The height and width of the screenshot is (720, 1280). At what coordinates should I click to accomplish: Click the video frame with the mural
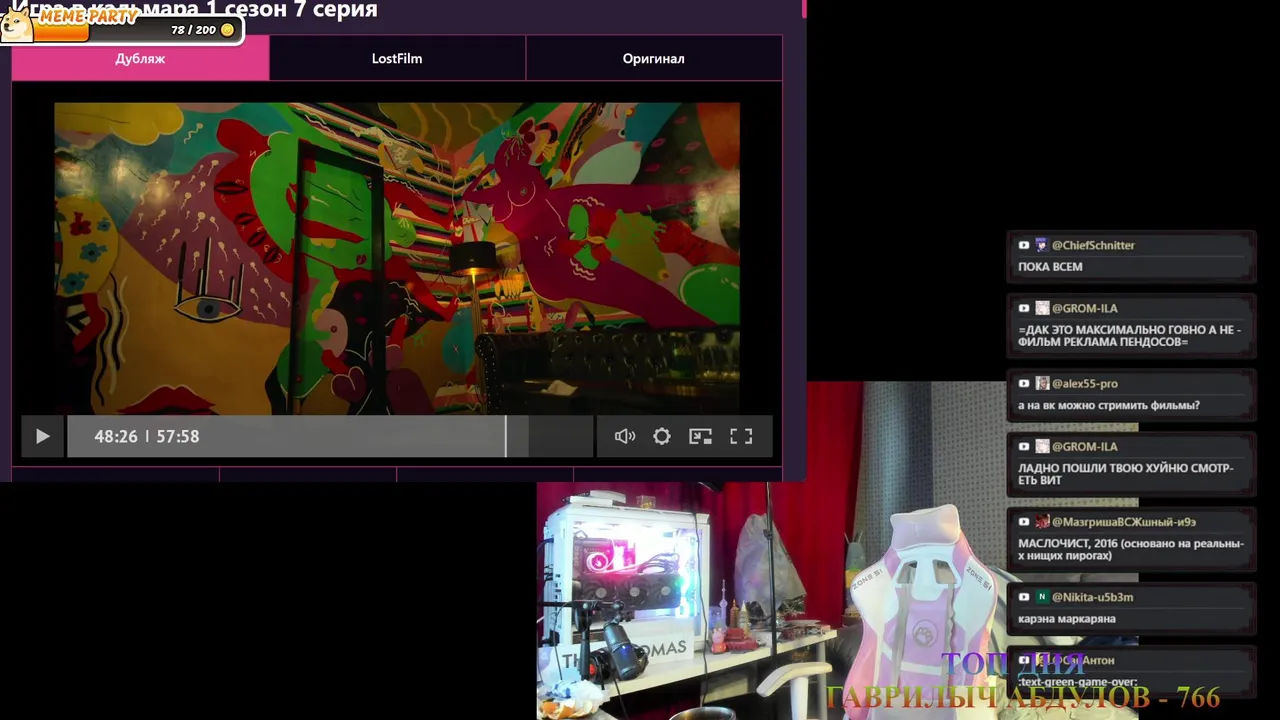[x=397, y=258]
